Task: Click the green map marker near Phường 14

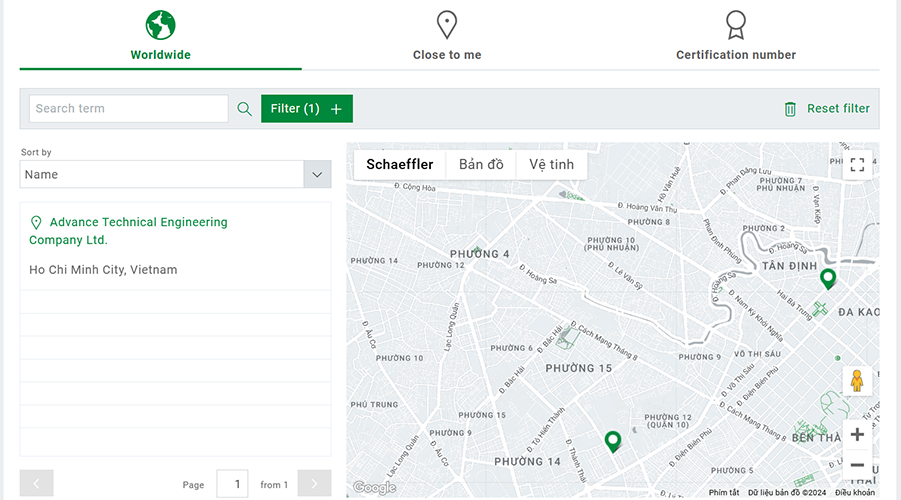Action: pos(613,442)
